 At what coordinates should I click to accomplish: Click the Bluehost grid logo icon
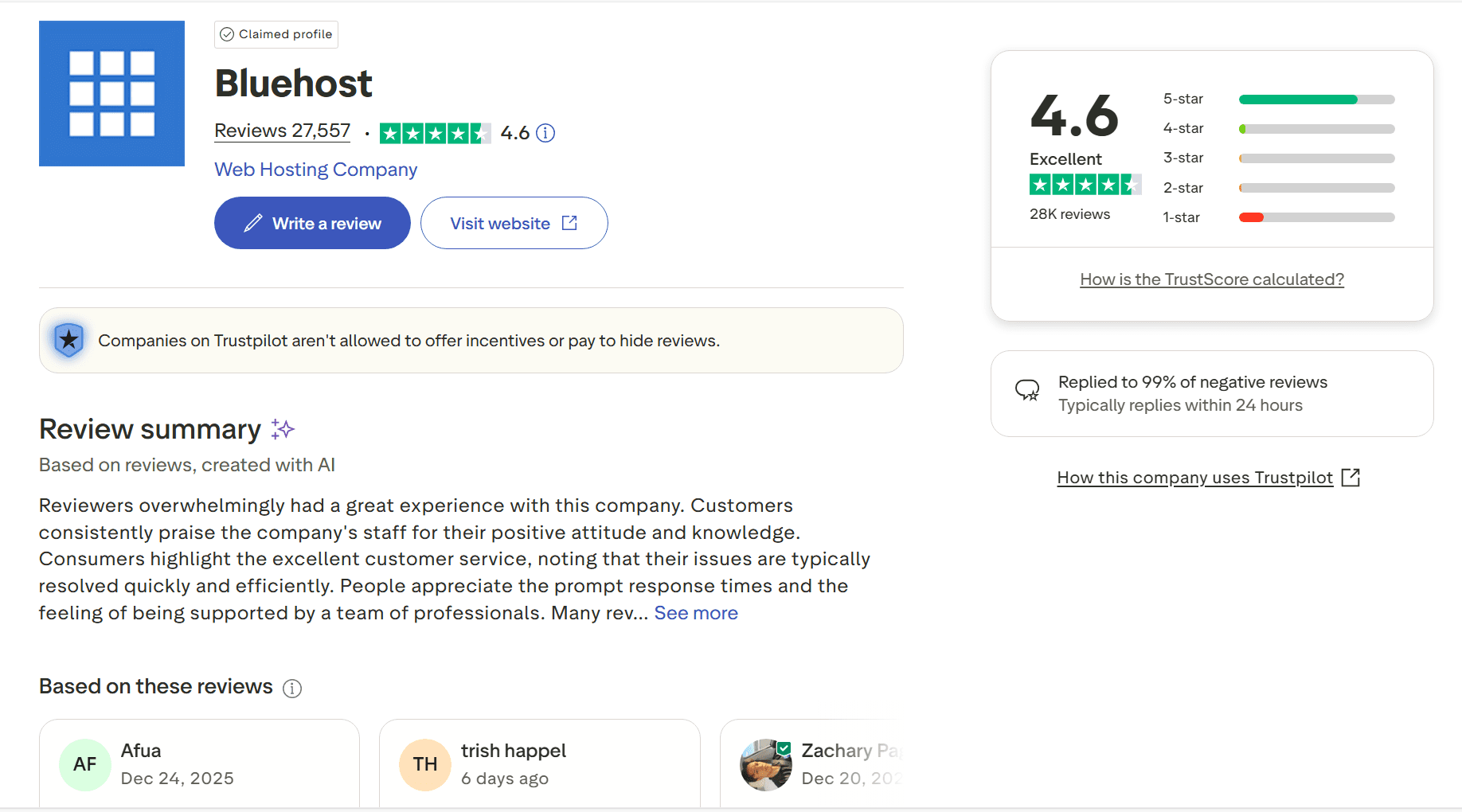111,93
